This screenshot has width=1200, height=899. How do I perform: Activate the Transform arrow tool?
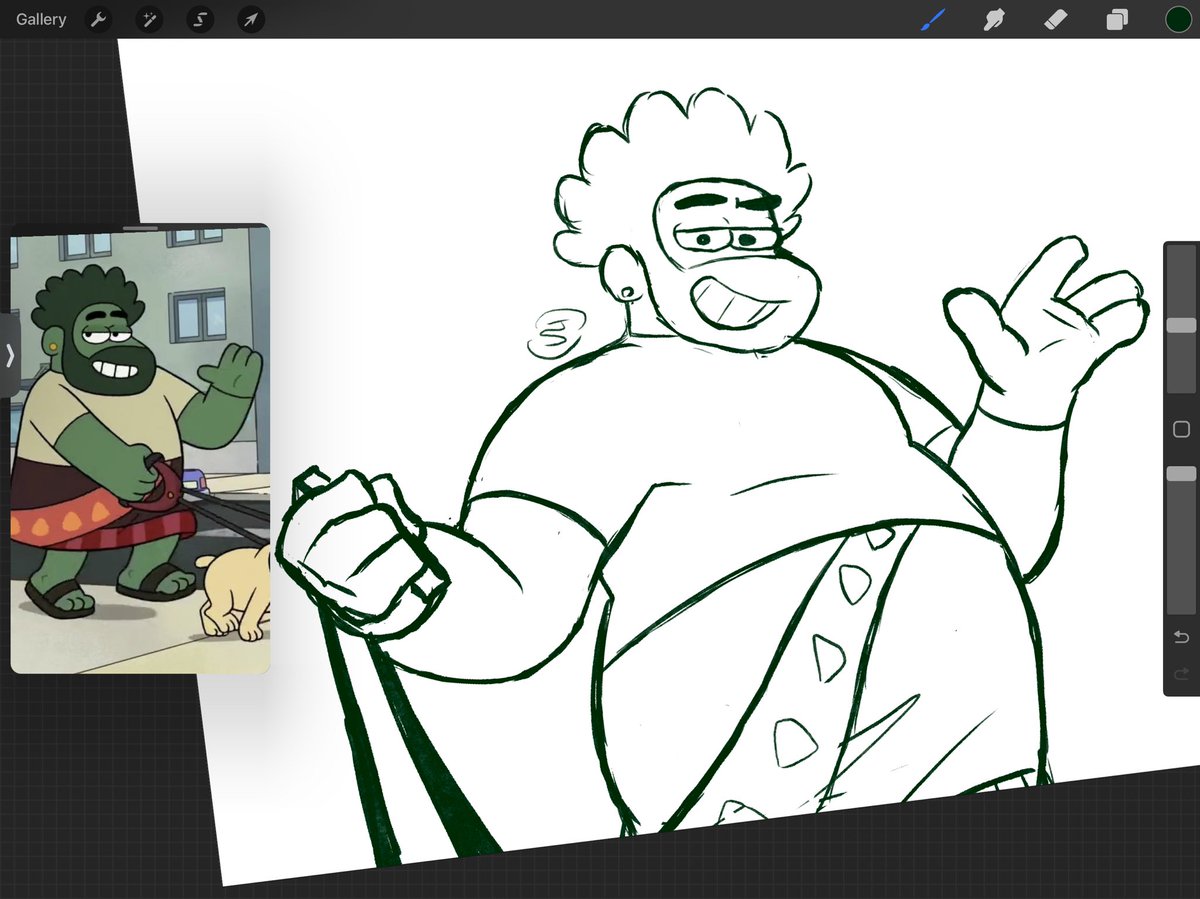tap(251, 19)
